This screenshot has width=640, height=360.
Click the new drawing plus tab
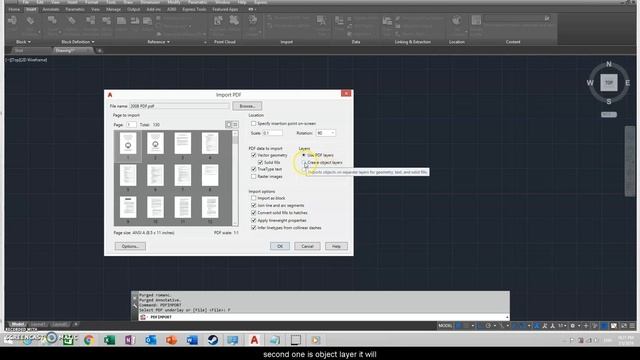[99, 51]
